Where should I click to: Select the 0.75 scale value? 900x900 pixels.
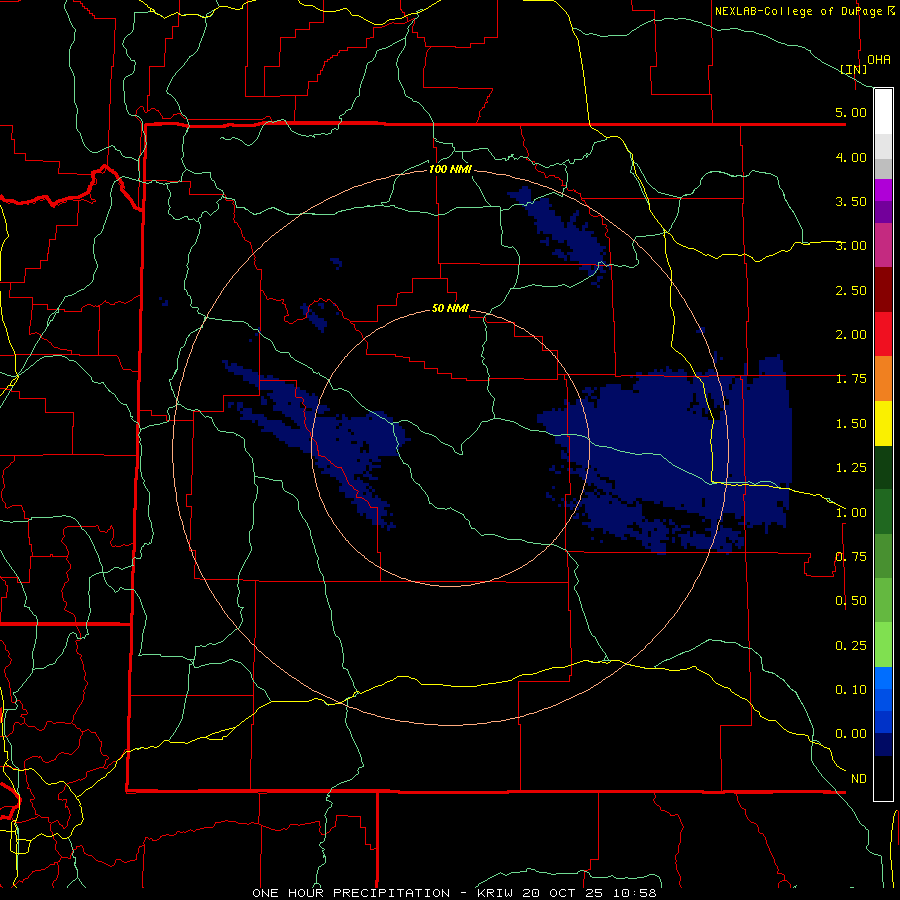(x=851, y=557)
